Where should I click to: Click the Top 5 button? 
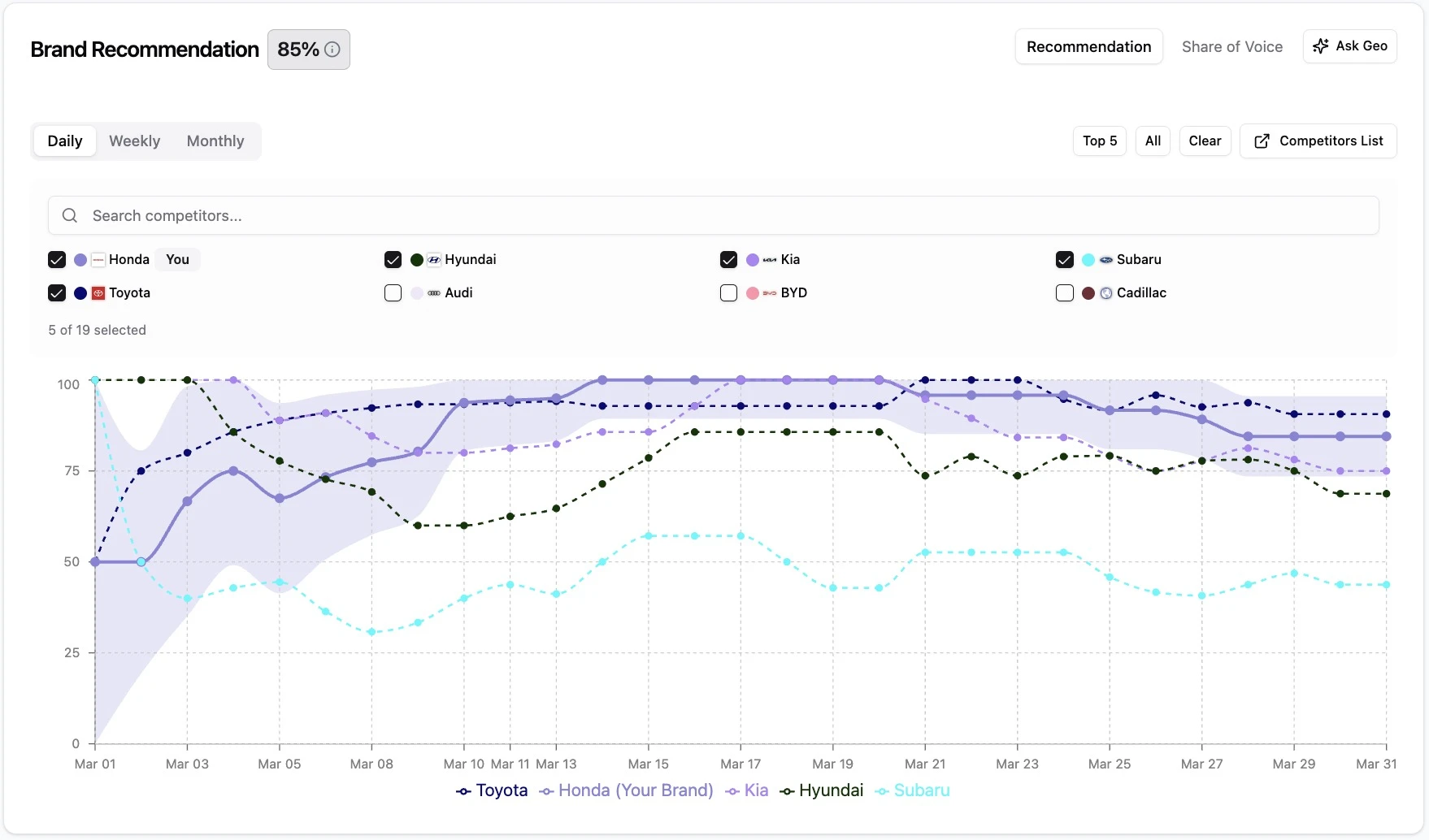pyautogui.click(x=1100, y=141)
